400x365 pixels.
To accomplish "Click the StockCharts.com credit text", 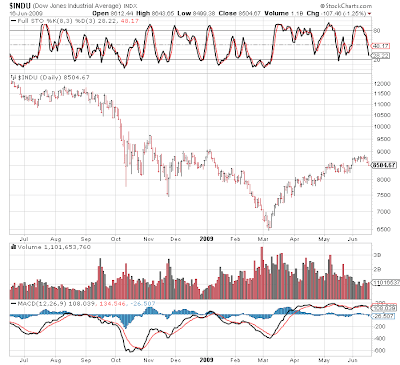I will (346, 6).
